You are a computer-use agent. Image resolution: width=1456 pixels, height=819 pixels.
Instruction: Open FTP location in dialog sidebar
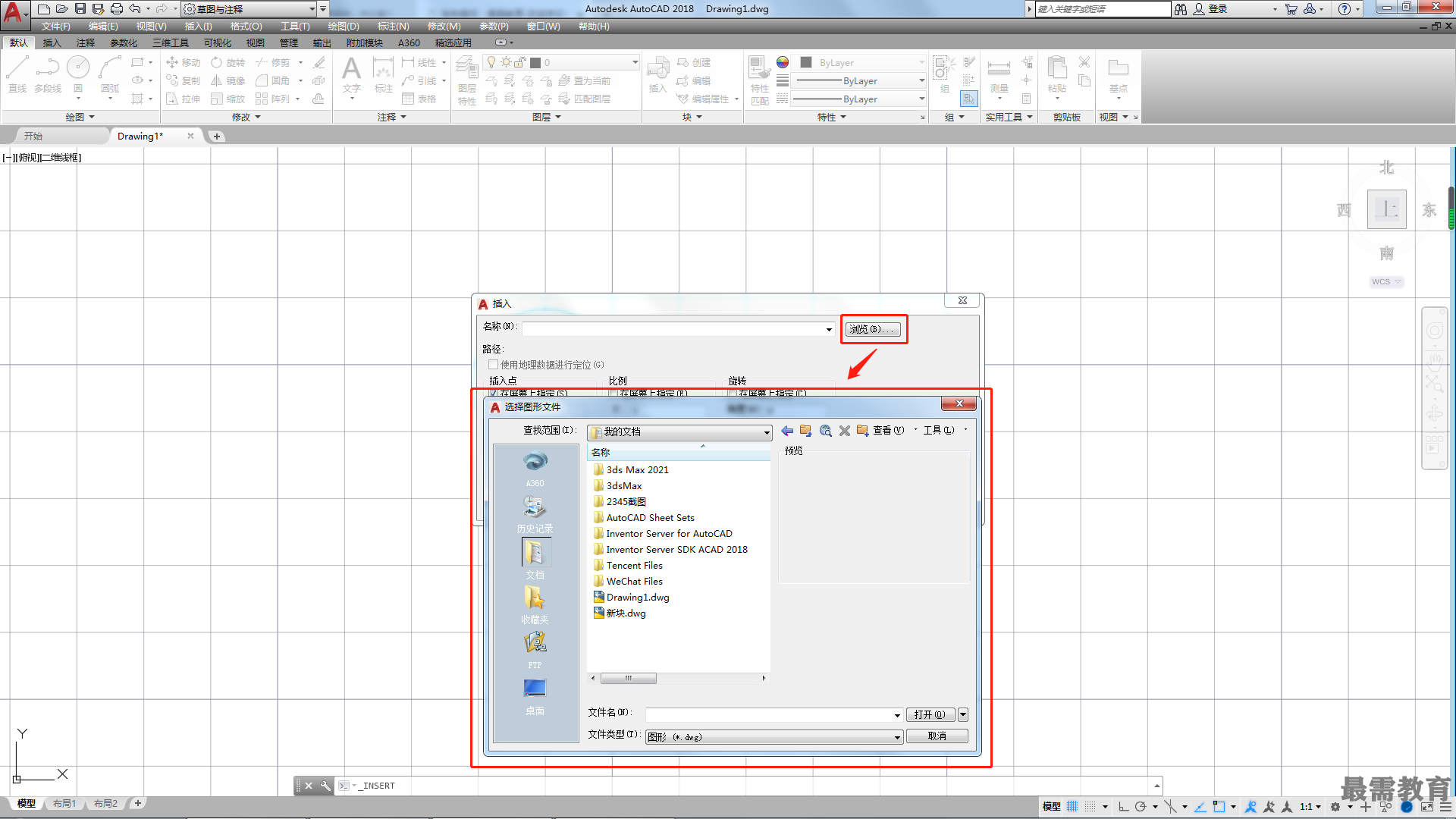535,651
